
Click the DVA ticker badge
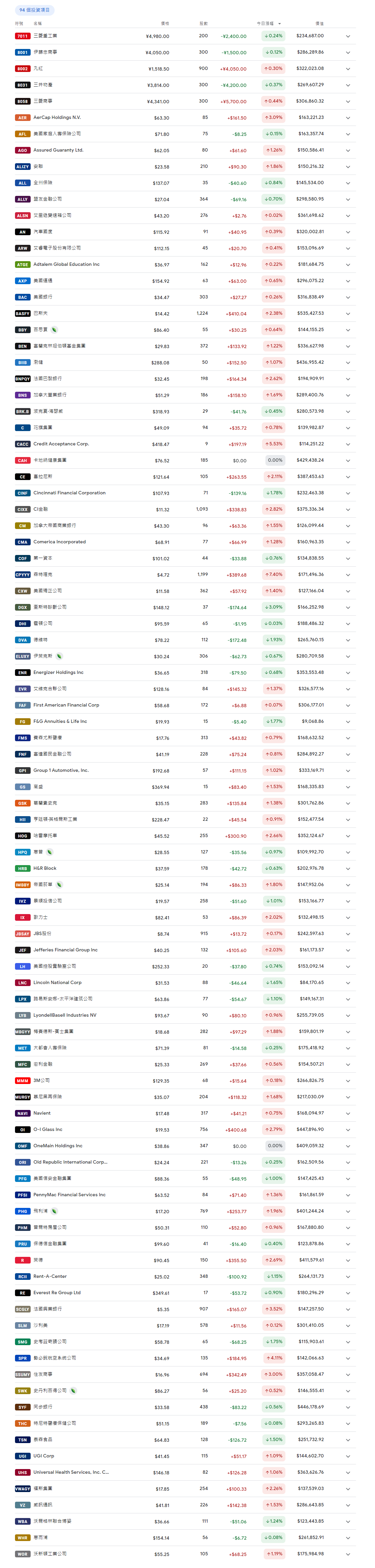pos(23,640)
